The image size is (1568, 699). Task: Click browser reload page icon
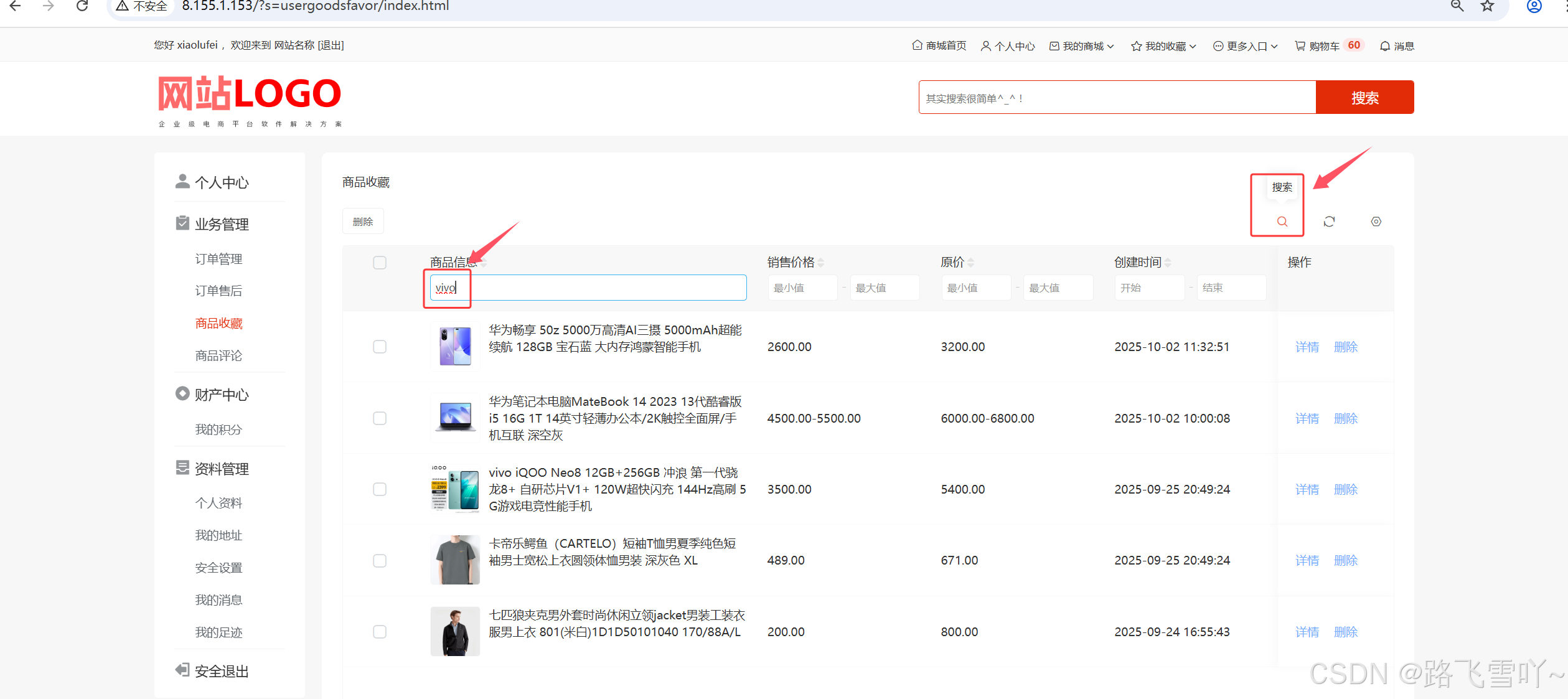82,6
